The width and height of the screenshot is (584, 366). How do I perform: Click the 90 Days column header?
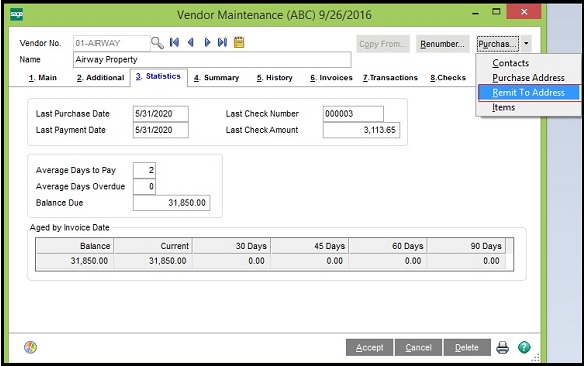[x=466, y=246]
